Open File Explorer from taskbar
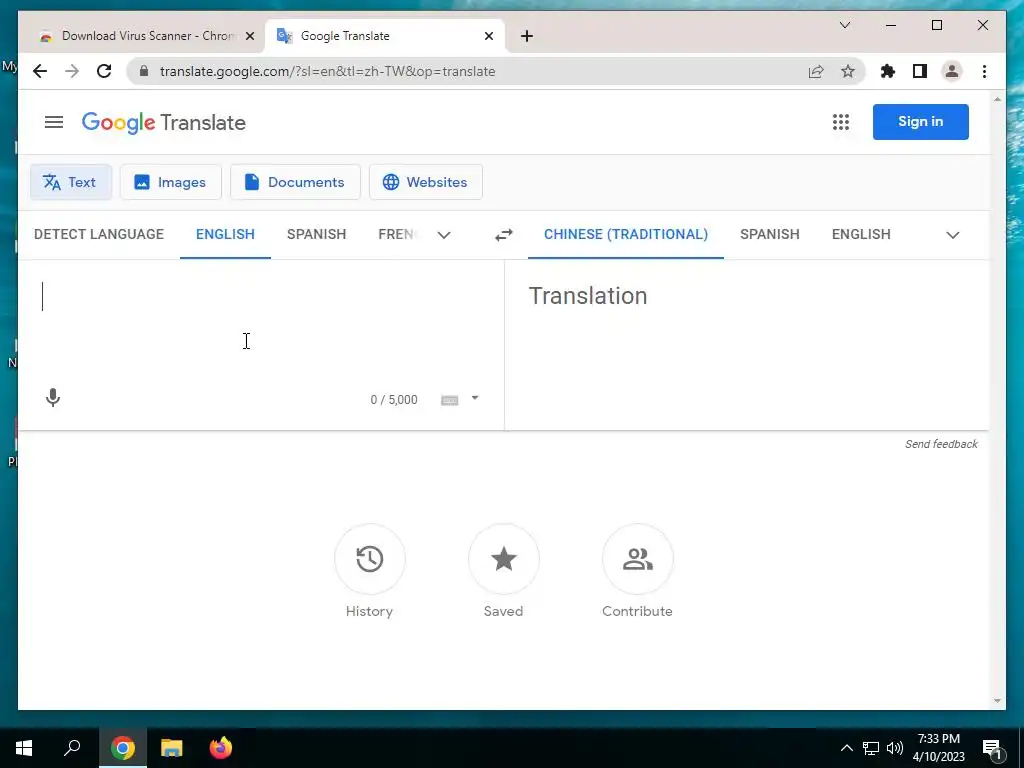The height and width of the screenshot is (768, 1024). 172,748
